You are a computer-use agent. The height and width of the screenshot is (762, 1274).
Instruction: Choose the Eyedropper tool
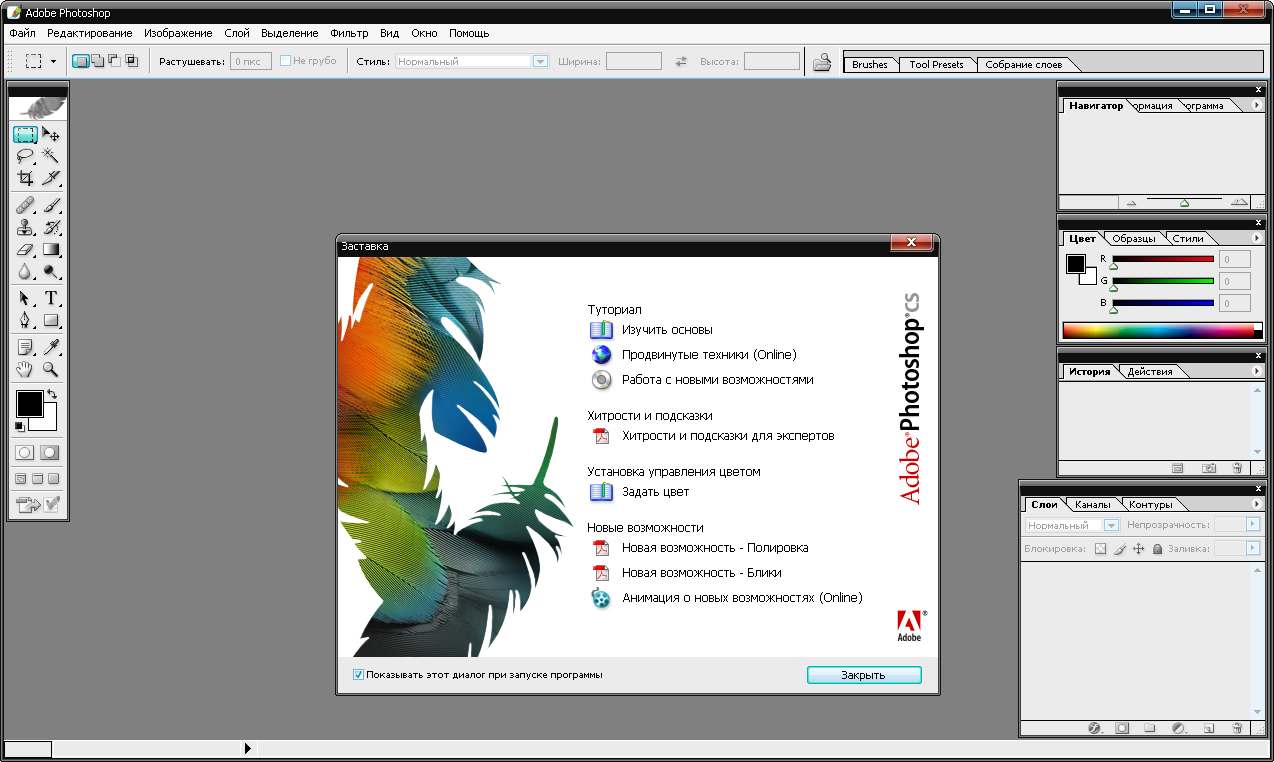pos(50,347)
